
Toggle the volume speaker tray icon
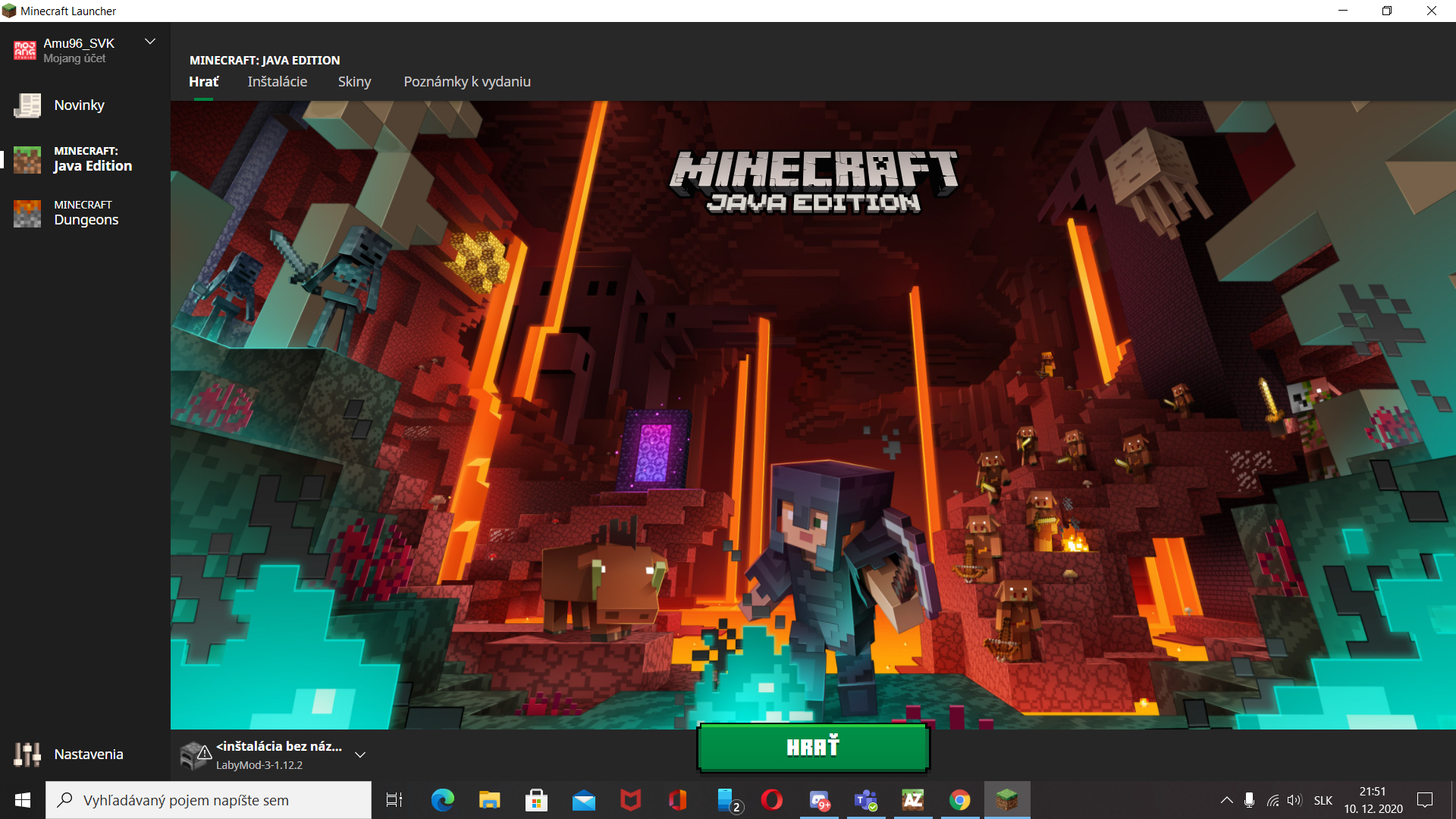point(1294,800)
